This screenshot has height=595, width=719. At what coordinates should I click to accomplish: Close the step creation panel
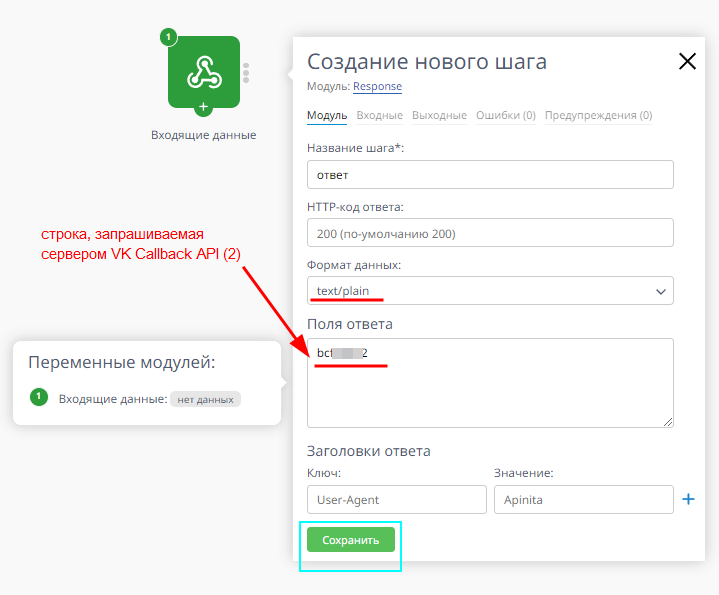pos(687,62)
